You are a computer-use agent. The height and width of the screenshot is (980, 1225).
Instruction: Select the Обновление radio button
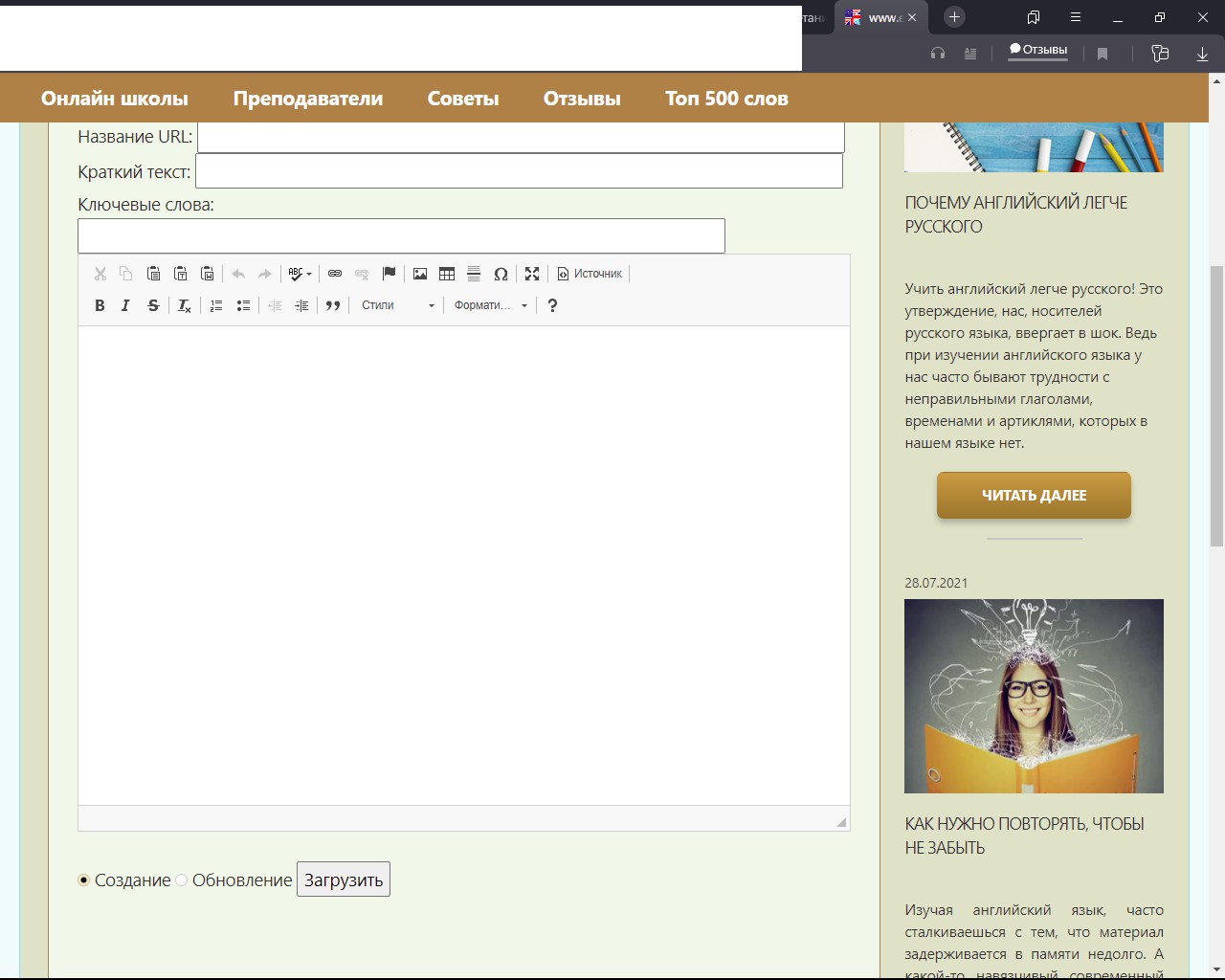point(182,880)
